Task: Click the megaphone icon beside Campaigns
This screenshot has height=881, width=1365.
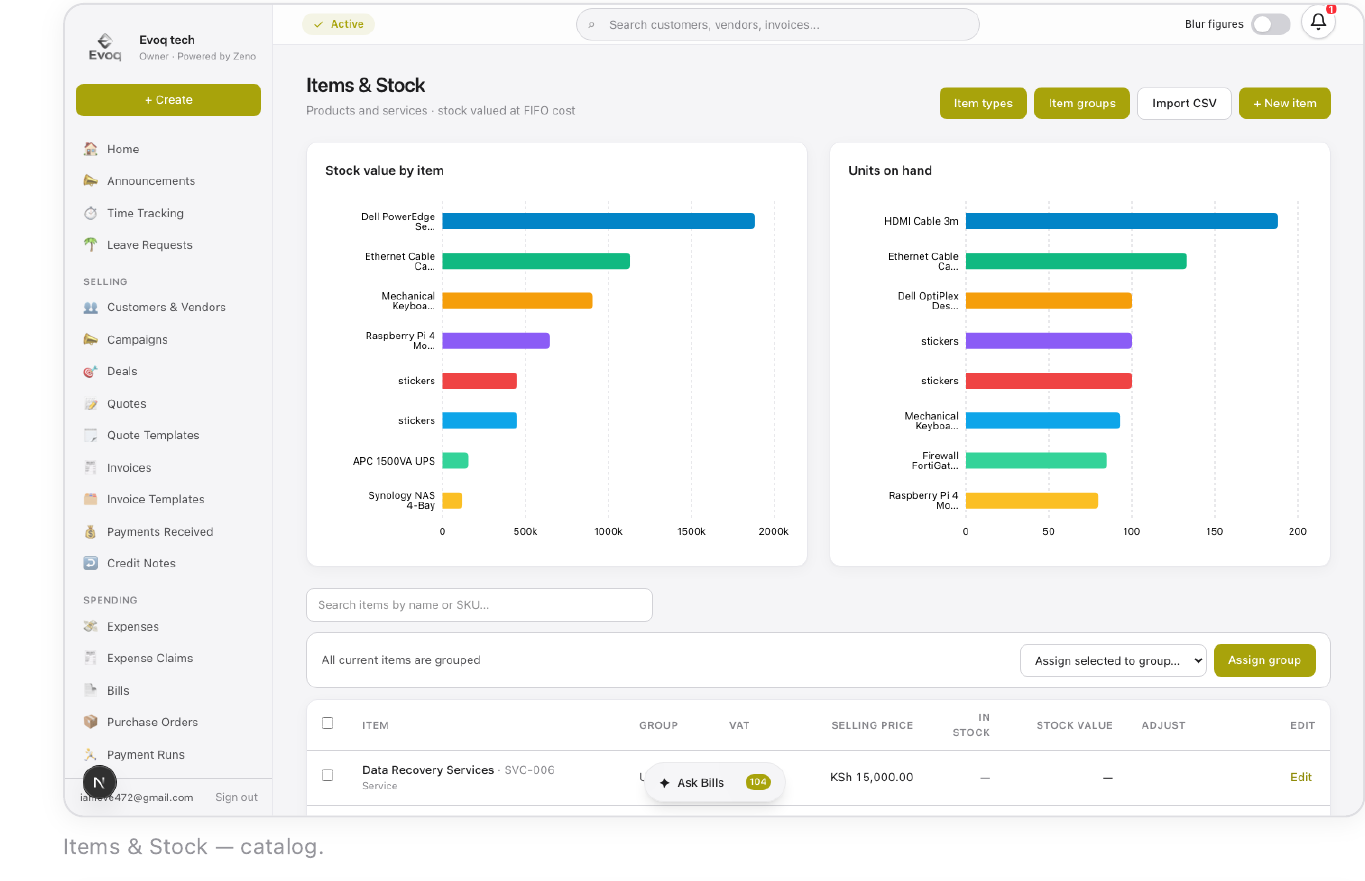Action: pos(91,340)
